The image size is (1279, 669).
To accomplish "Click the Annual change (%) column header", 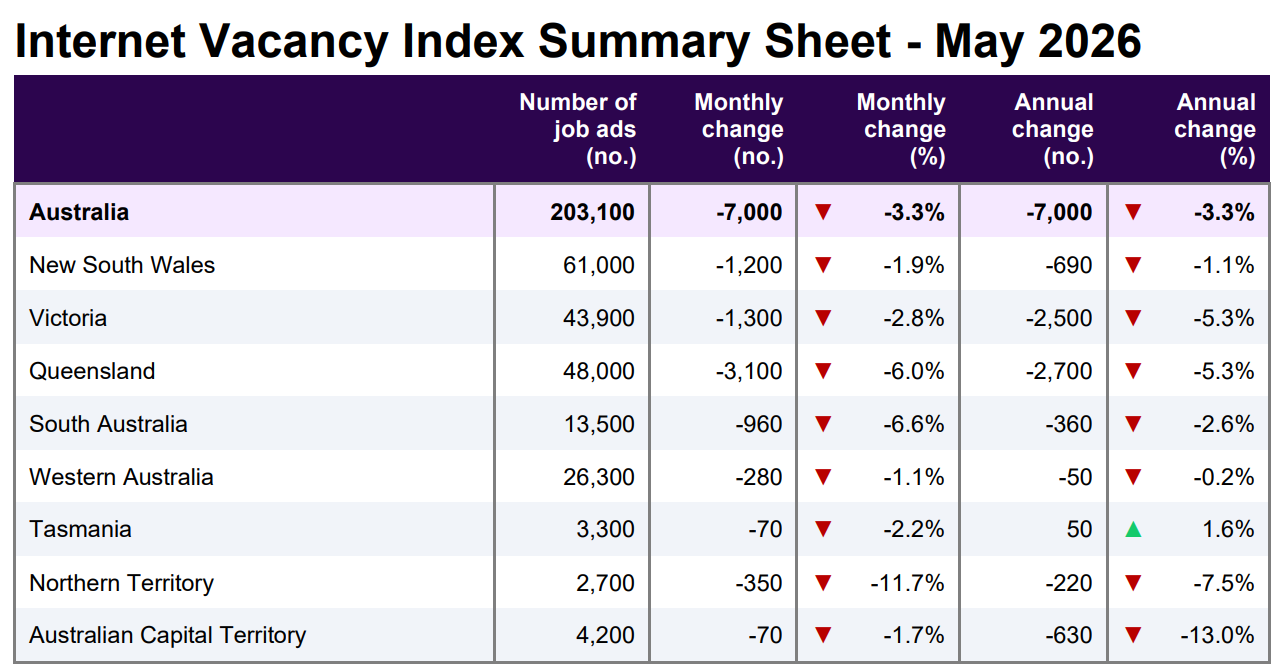I will click(1215, 129).
